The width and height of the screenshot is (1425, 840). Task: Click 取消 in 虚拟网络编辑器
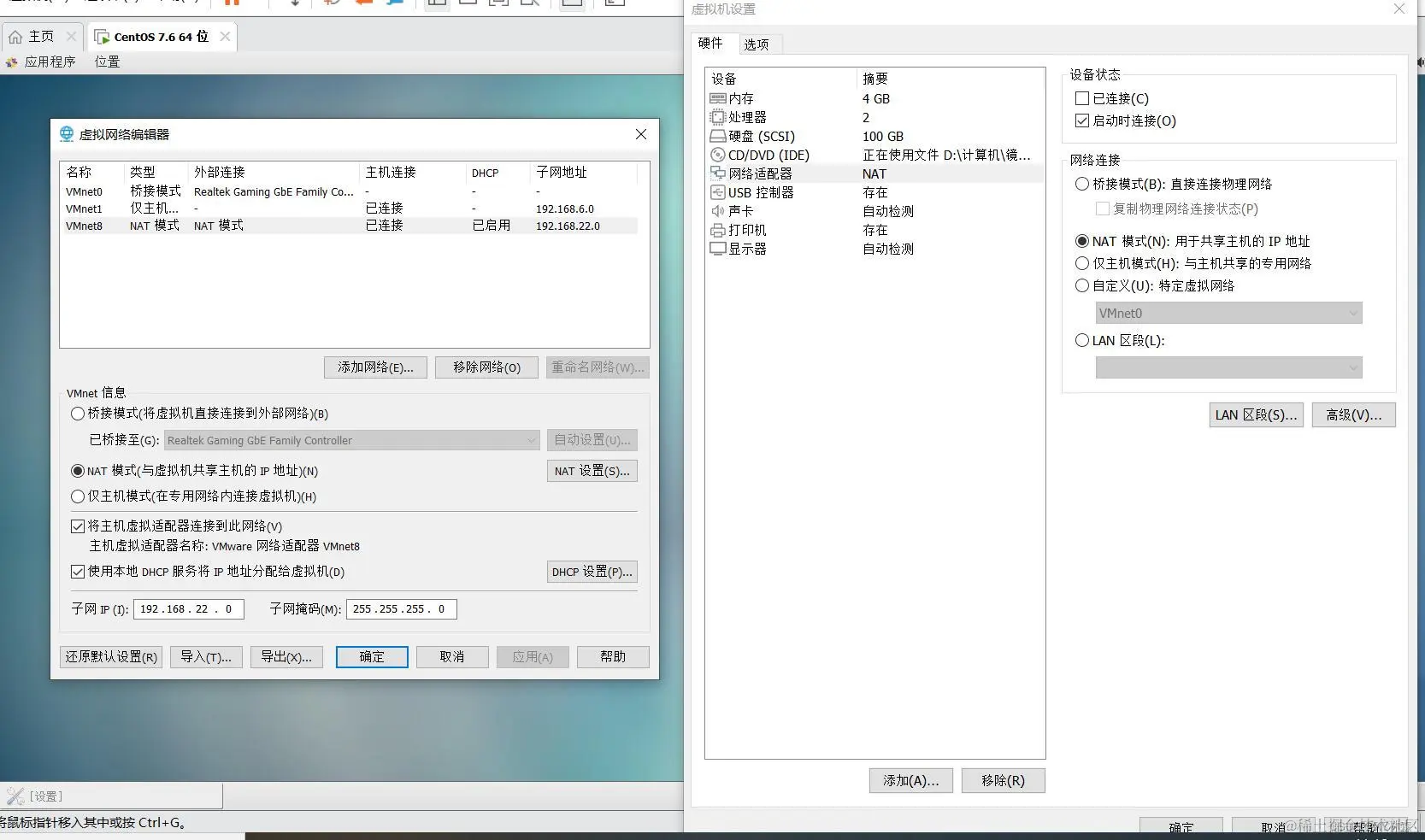[x=452, y=656]
